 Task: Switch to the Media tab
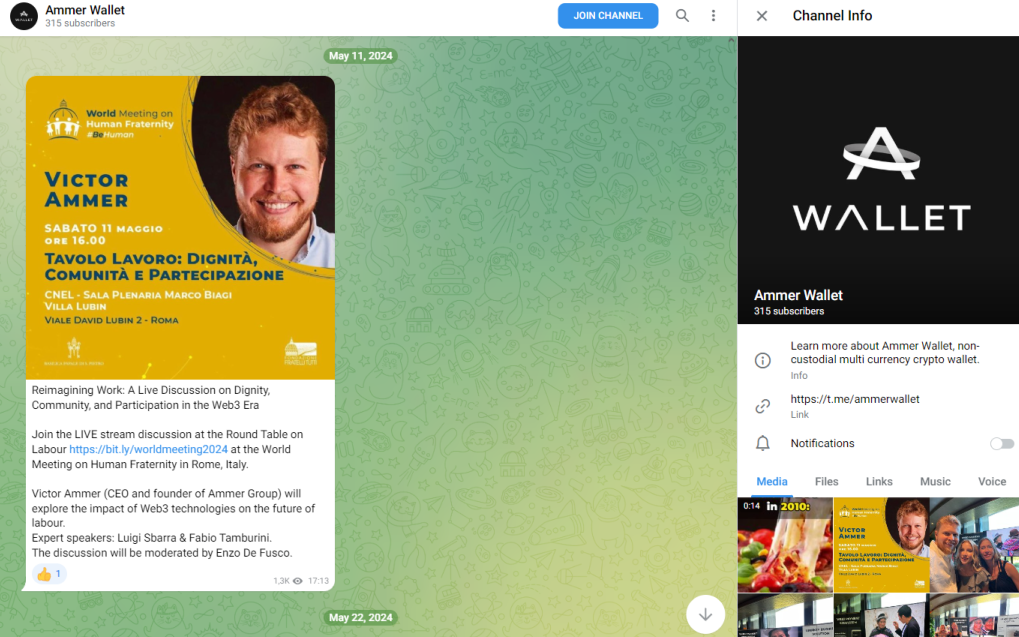click(772, 482)
